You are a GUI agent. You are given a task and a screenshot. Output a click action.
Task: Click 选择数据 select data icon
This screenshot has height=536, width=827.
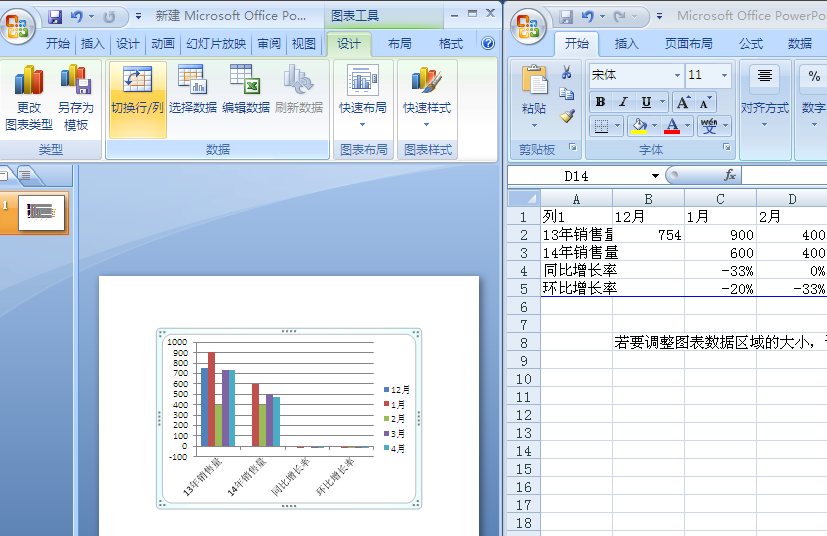tap(193, 89)
